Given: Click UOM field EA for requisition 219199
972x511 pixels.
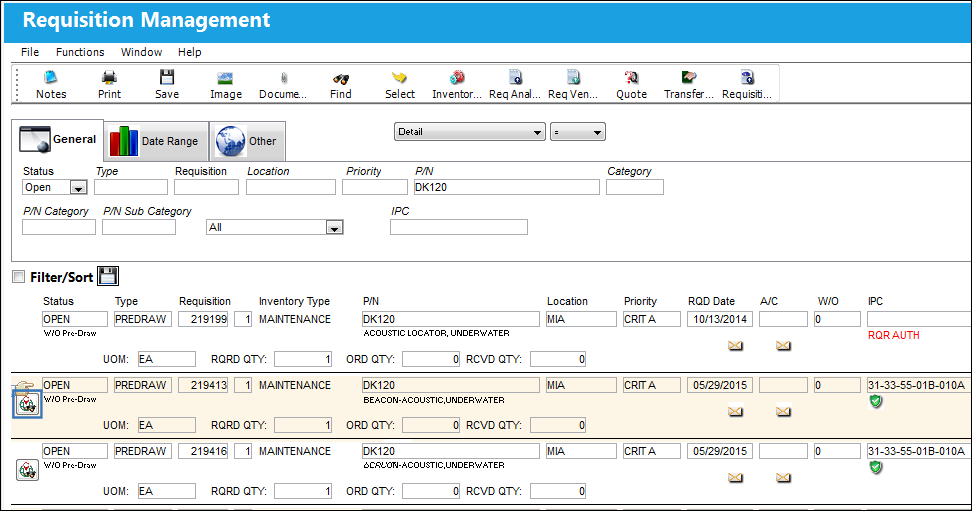Looking at the screenshot, I should coord(167,359).
